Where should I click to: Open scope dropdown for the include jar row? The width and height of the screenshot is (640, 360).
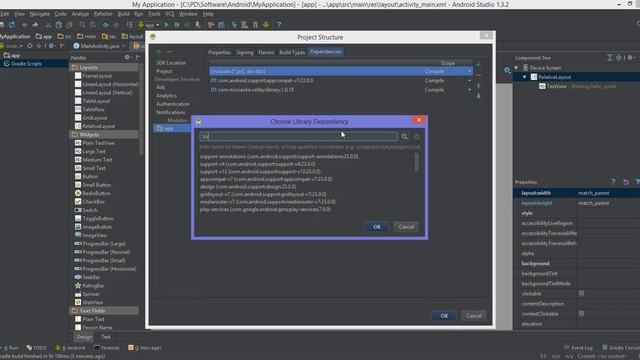(469, 71)
